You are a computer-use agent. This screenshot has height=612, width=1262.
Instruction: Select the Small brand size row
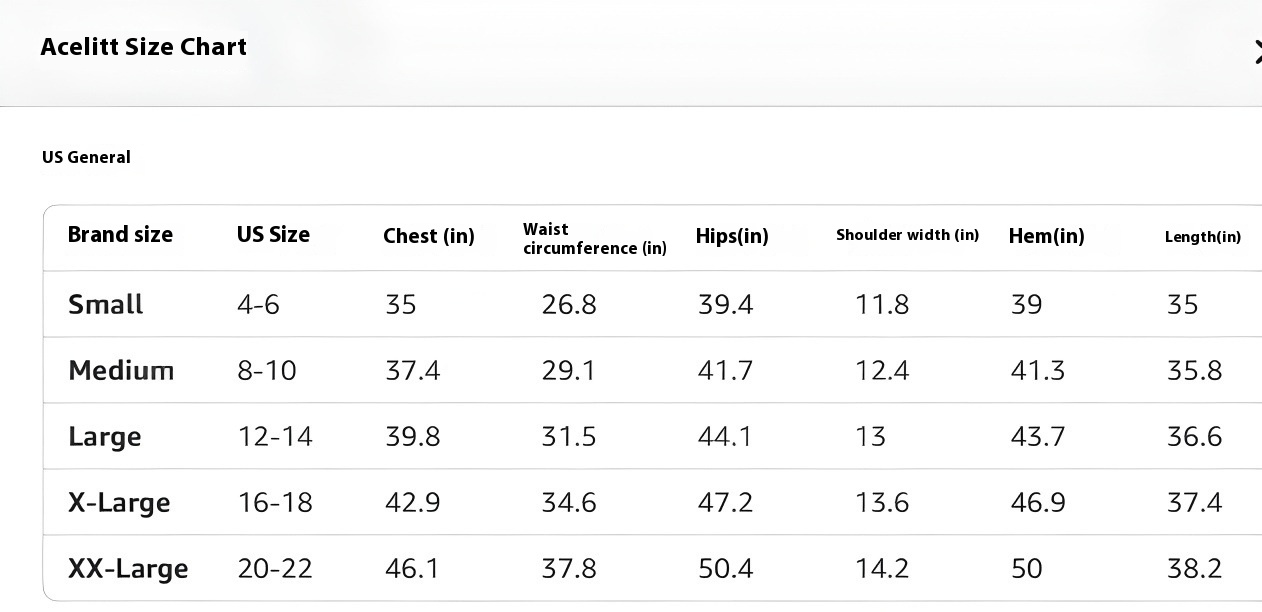point(653,304)
